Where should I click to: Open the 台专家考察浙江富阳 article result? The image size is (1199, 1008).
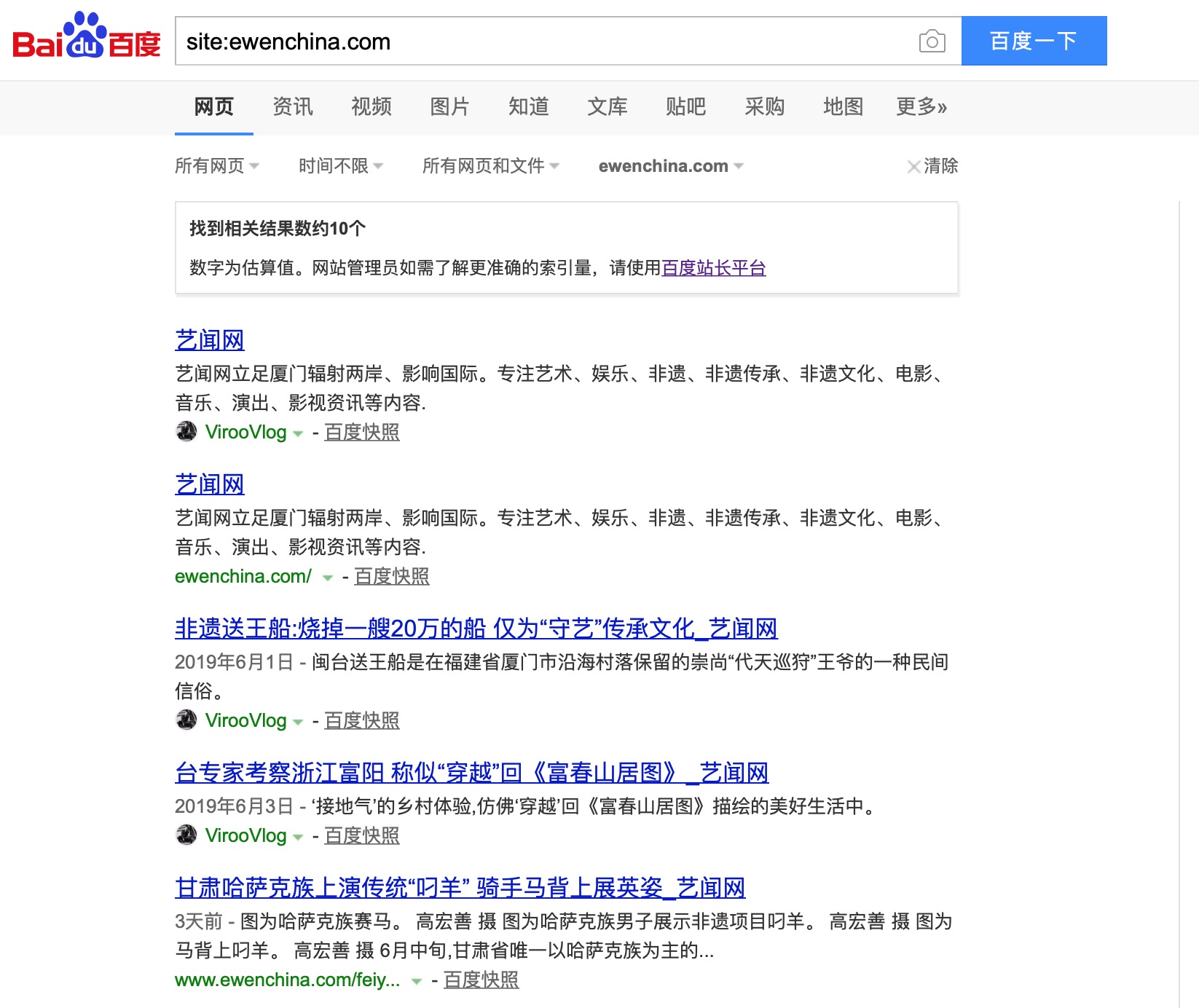click(x=472, y=773)
